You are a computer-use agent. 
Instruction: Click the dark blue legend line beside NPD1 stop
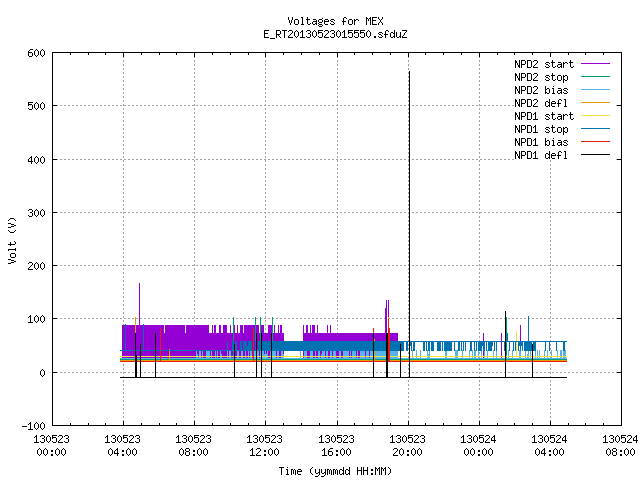[596, 129]
